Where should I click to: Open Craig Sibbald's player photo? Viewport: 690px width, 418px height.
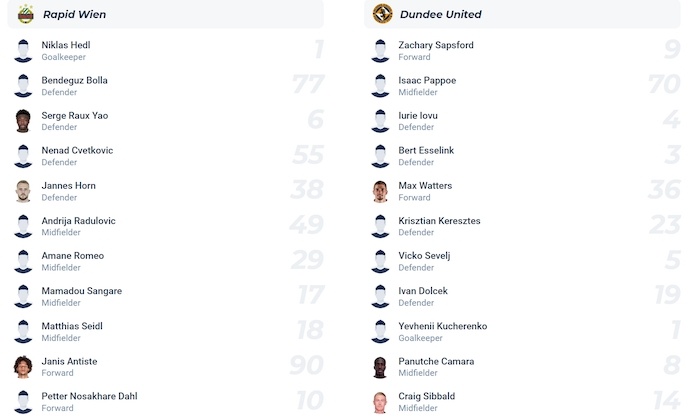tap(380, 402)
